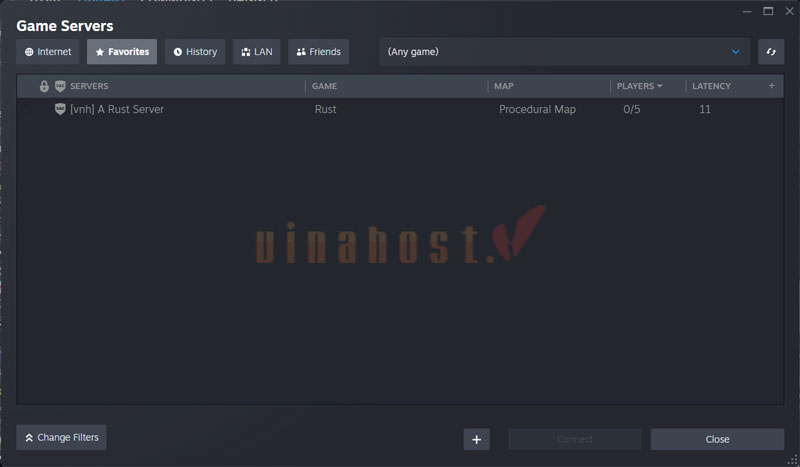The height and width of the screenshot is (467, 800).
Task: Sort by the VAC shield column icon
Action: [60, 86]
